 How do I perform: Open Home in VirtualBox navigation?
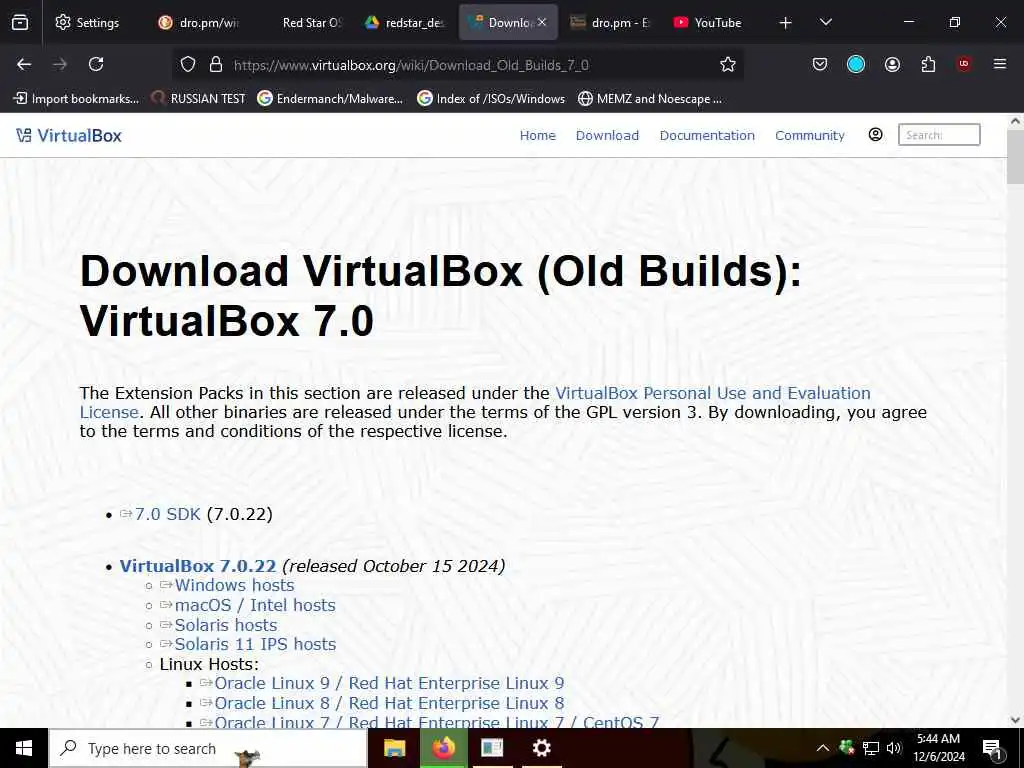(537, 135)
